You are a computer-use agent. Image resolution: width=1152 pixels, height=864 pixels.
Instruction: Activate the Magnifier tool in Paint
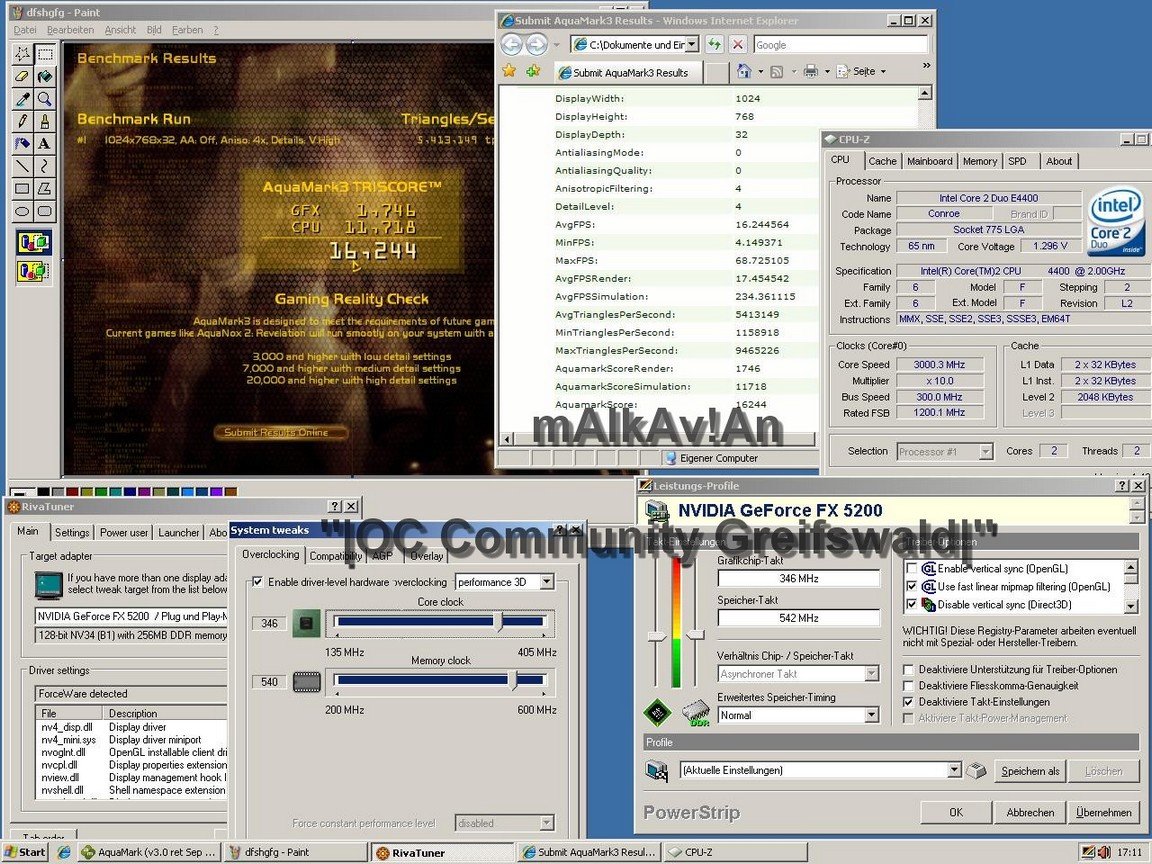click(45, 98)
